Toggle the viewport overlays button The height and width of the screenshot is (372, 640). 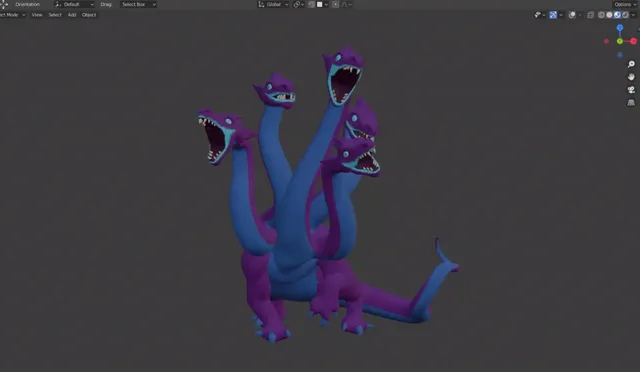pyautogui.click(x=572, y=15)
